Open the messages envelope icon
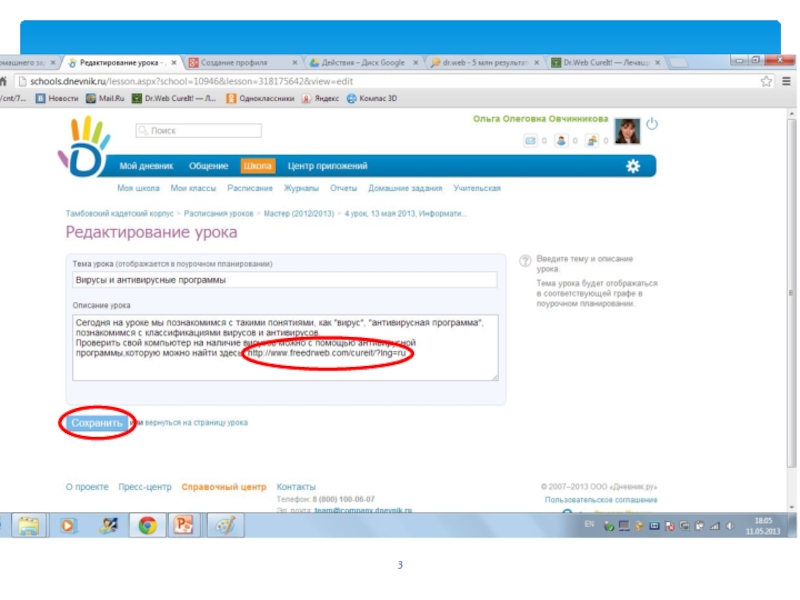Image resolution: width=800 pixels, height=600 pixels. 531,141
